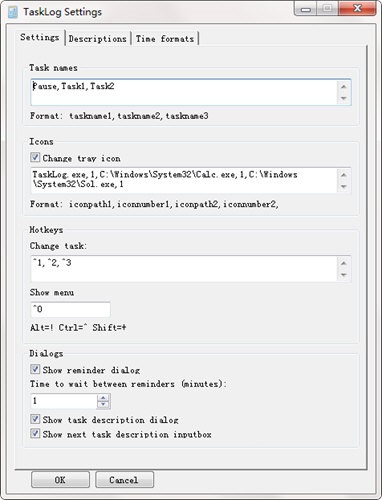The image size is (382, 500).
Task: Switch to the Descriptions tab
Action: [98, 39]
